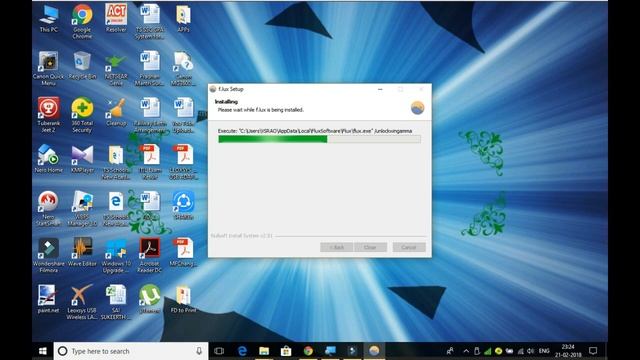Image resolution: width=640 pixels, height=360 pixels.
Task: Click the f.lux installation progress bar
Action: [319, 139]
